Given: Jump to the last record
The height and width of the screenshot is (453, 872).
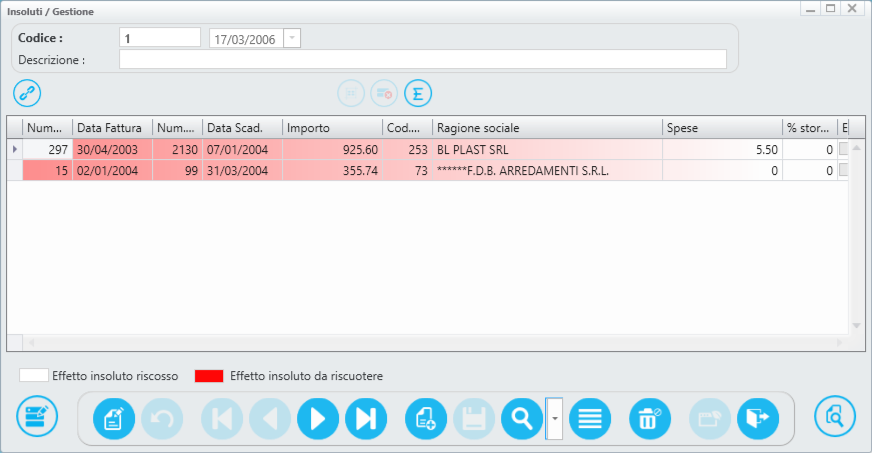Looking at the screenshot, I should click(x=365, y=419).
